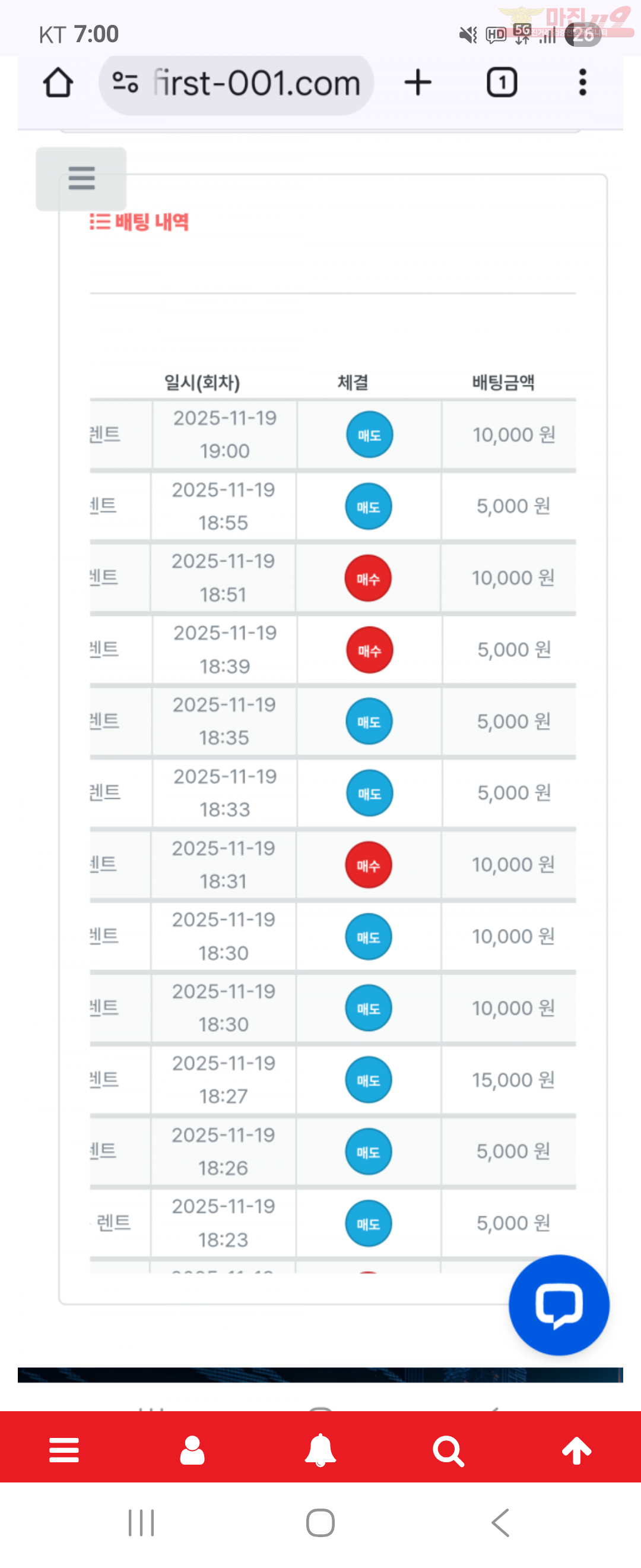Click the 매수 badge for 18:51 bet
Image resolution: width=641 pixels, height=1568 pixels.
[368, 578]
